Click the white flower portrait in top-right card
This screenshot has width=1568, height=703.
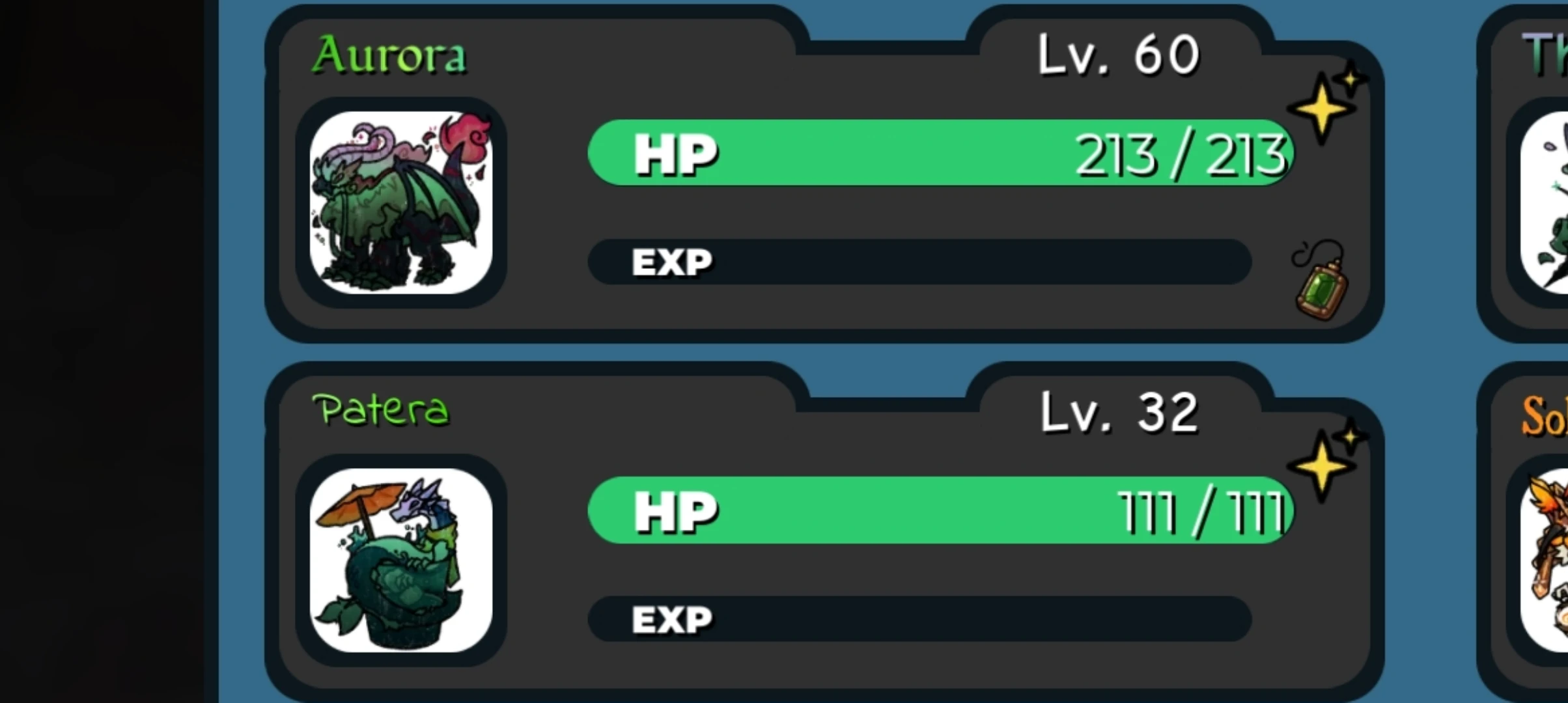point(1544,202)
